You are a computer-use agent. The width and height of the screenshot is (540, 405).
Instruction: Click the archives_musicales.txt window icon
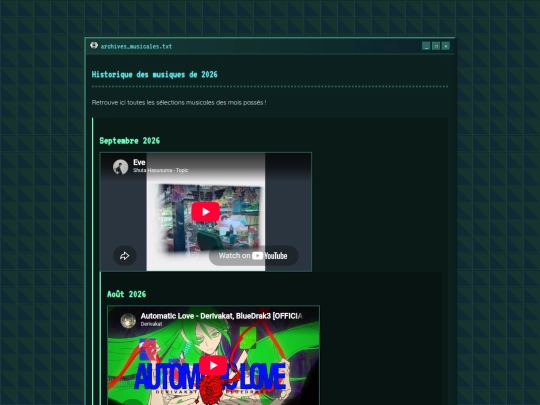(x=94, y=46)
